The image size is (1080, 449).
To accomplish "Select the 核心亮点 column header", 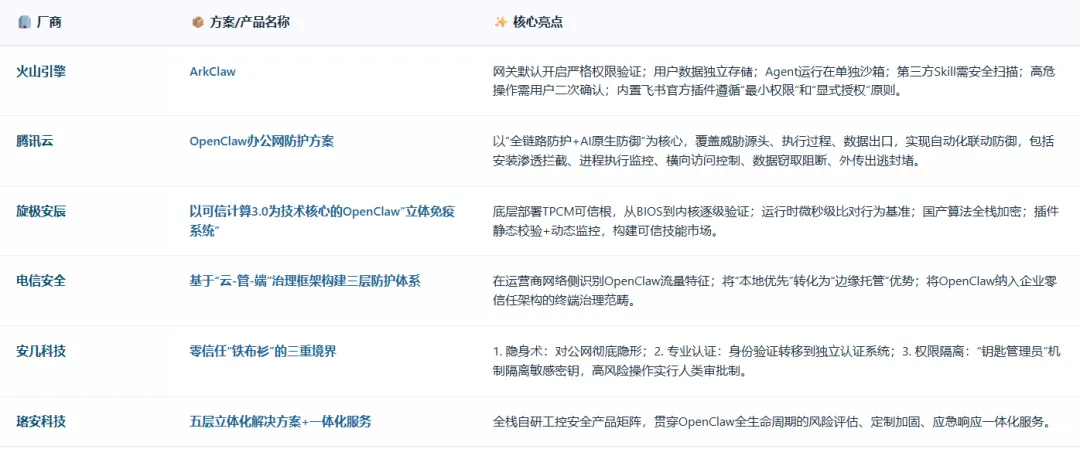I will (538, 22).
